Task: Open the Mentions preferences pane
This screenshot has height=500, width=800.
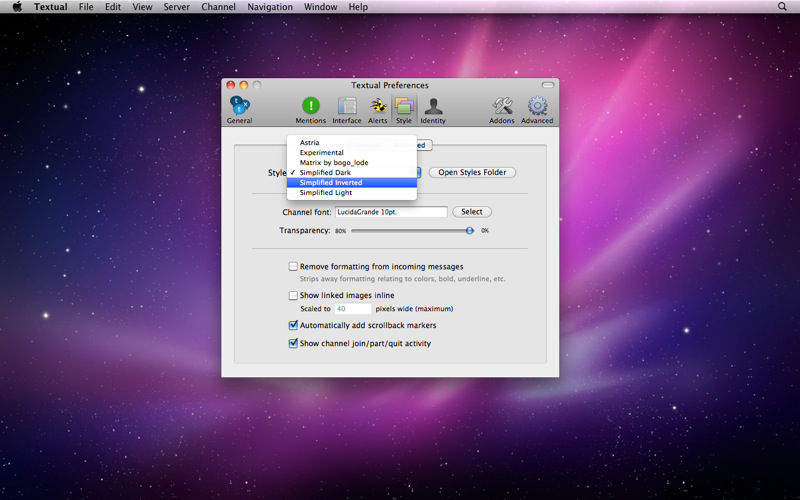Action: click(310, 110)
